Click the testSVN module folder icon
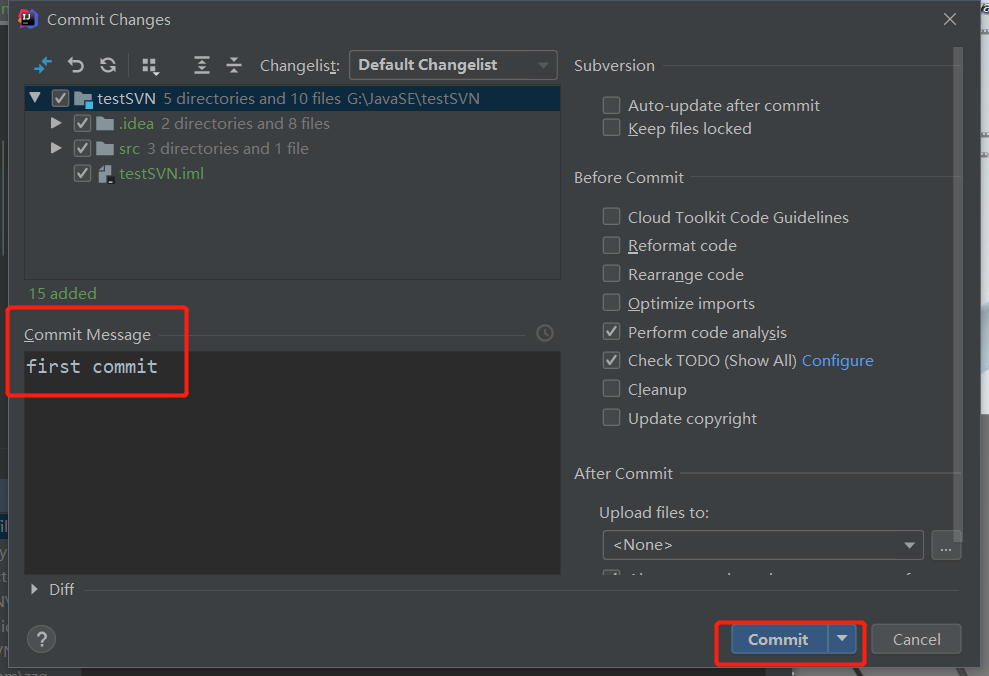 click(x=83, y=99)
